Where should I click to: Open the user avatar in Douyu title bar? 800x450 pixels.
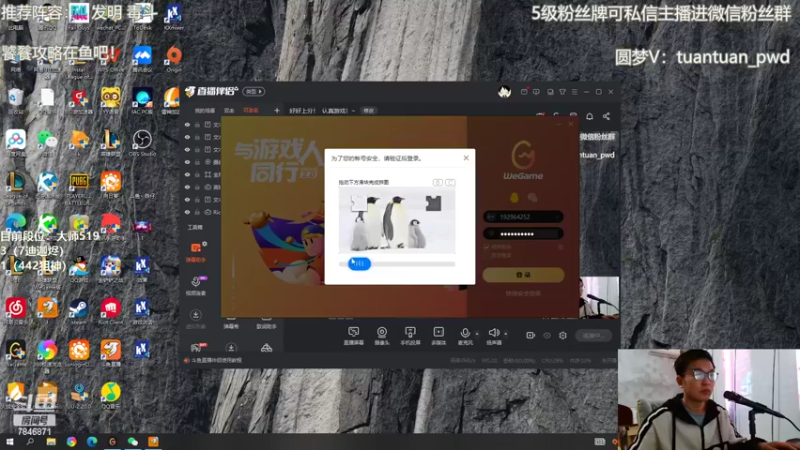[505, 92]
